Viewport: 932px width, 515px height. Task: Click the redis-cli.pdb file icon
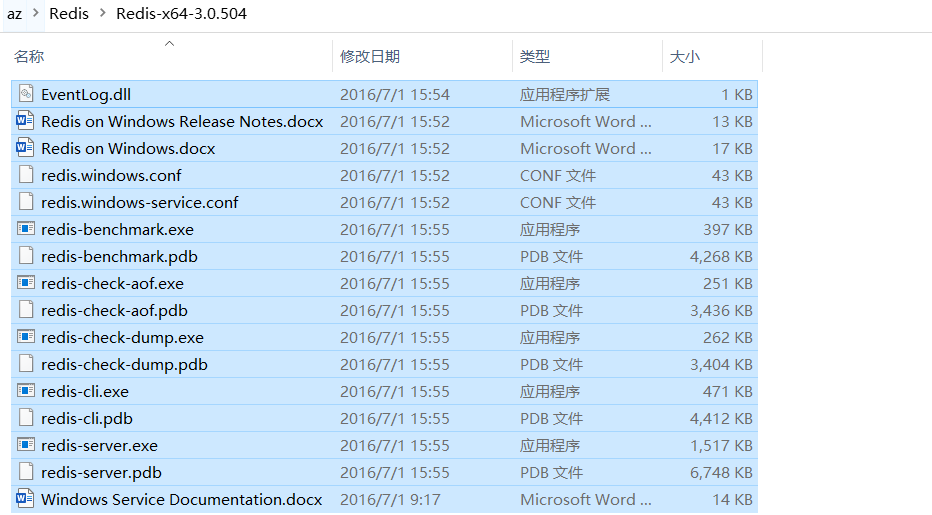pos(26,417)
